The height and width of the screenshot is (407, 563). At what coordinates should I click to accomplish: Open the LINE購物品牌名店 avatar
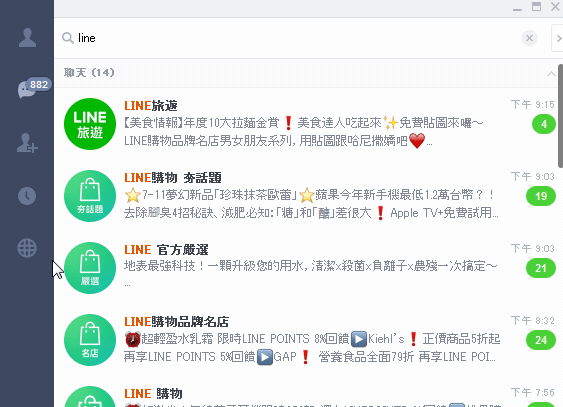tap(90, 340)
